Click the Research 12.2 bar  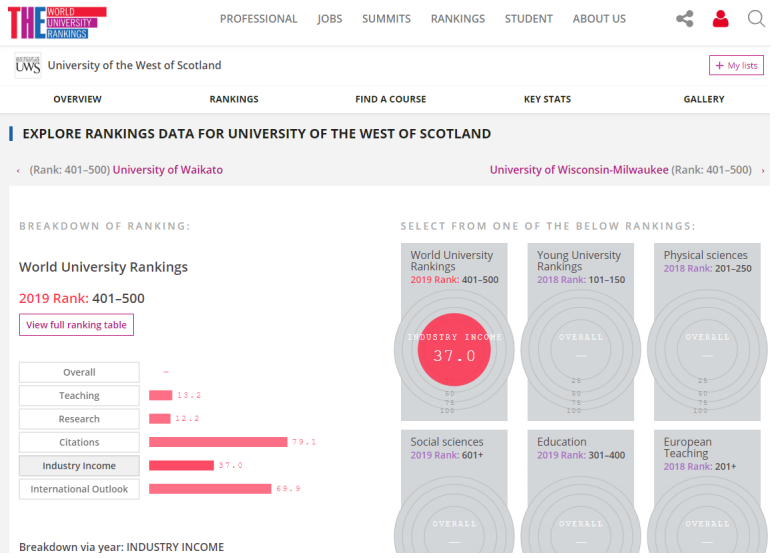point(160,419)
